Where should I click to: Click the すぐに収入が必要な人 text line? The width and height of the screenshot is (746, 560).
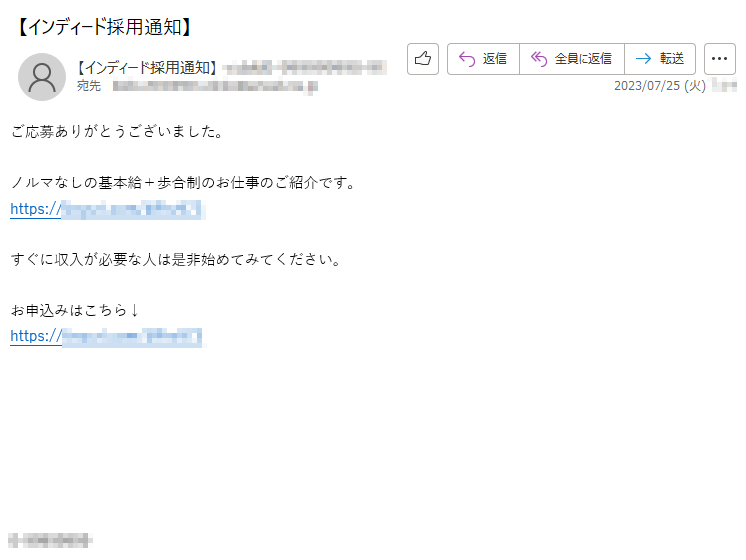pyautogui.click(x=176, y=259)
